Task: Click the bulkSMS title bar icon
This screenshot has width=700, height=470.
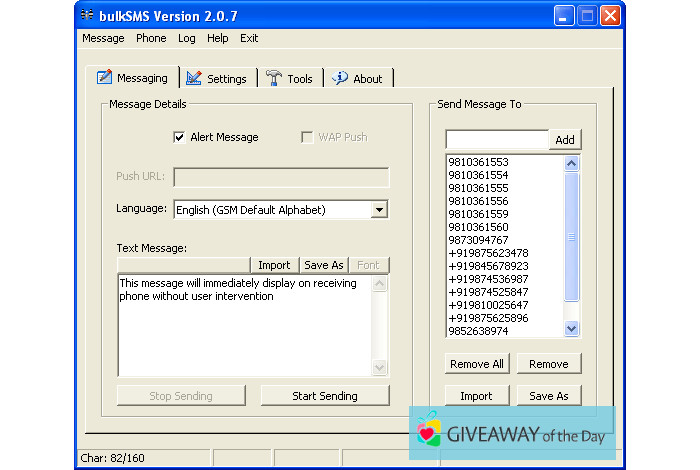Action: click(x=87, y=15)
